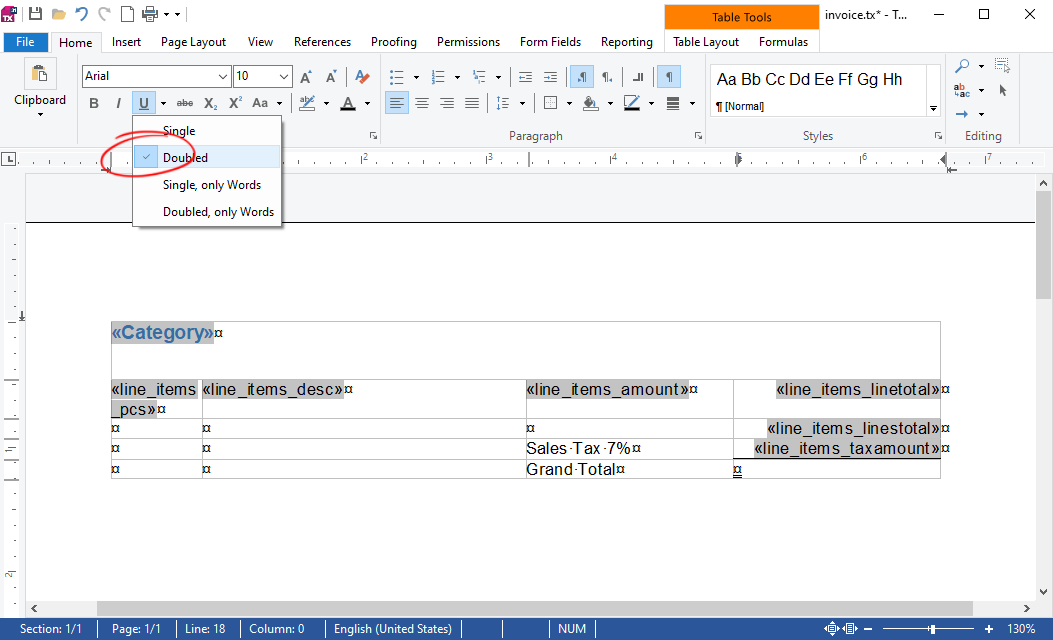Right align the paragraph
Image resolution: width=1053 pixels, height=640 pixels.
point(447,103)
